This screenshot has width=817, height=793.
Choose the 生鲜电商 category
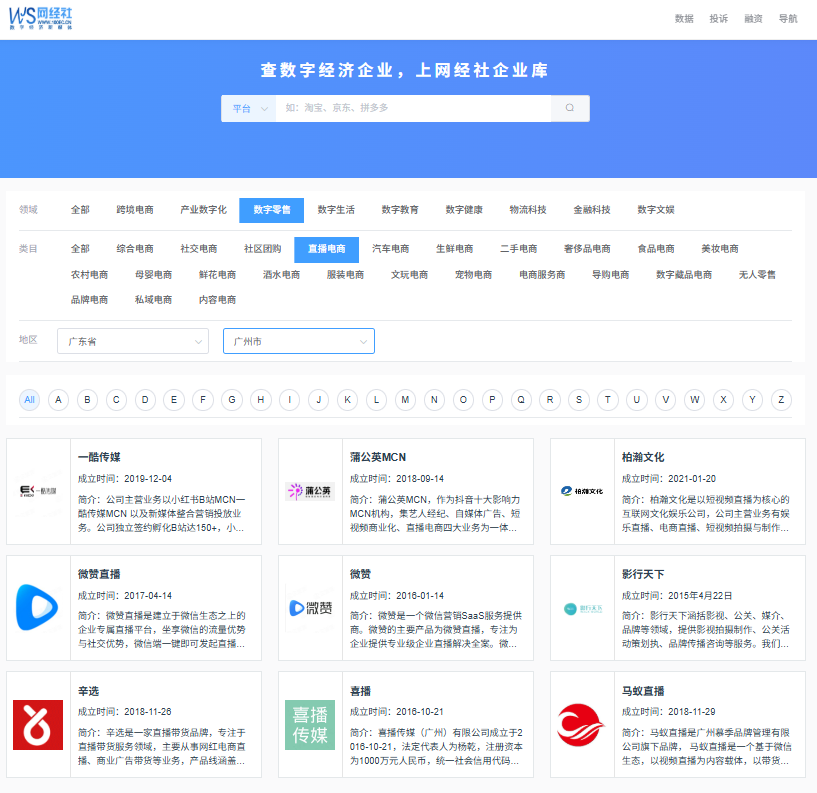coord(455,249)
